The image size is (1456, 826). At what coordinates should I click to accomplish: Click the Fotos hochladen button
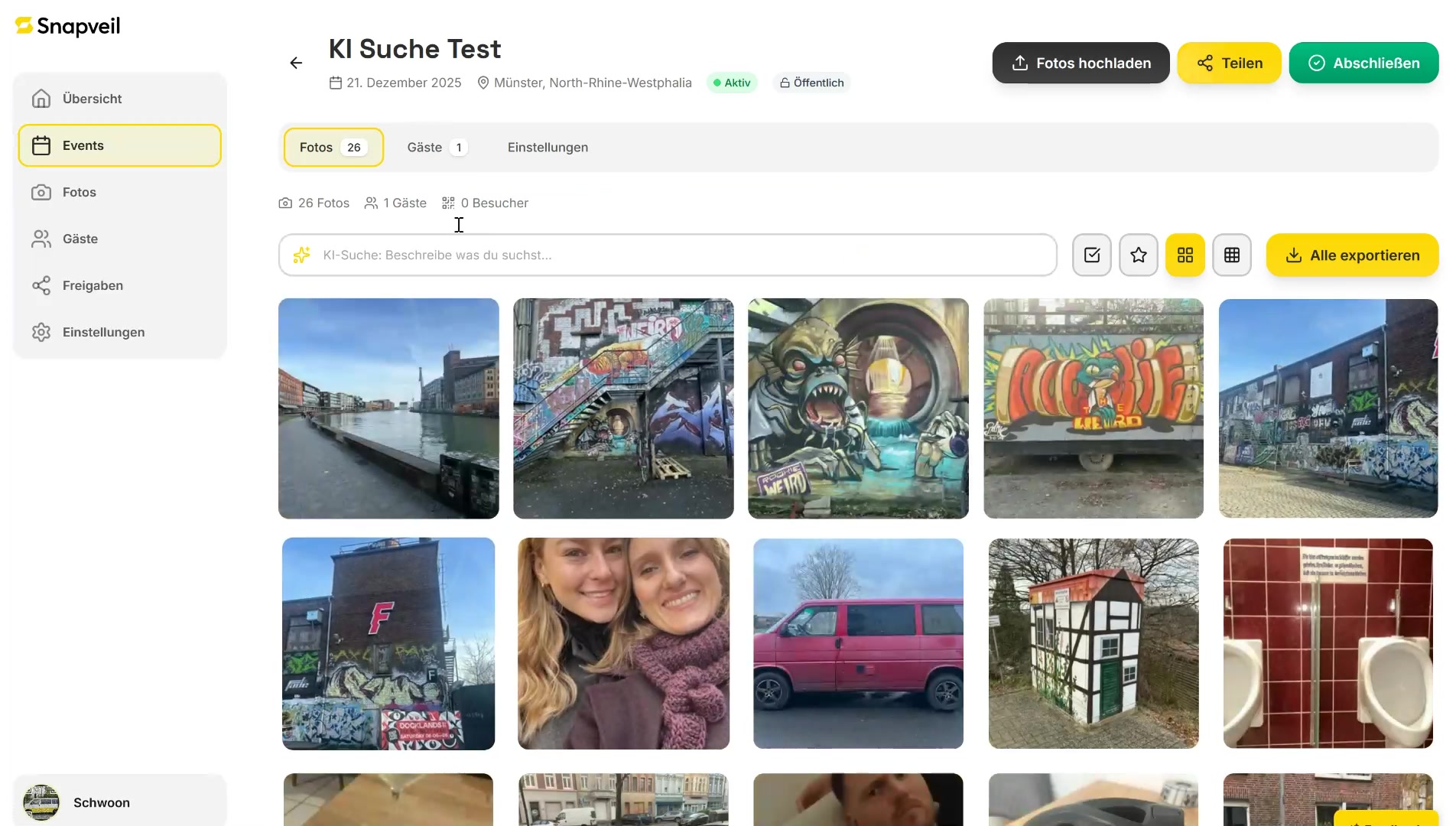coord(1081,63)
